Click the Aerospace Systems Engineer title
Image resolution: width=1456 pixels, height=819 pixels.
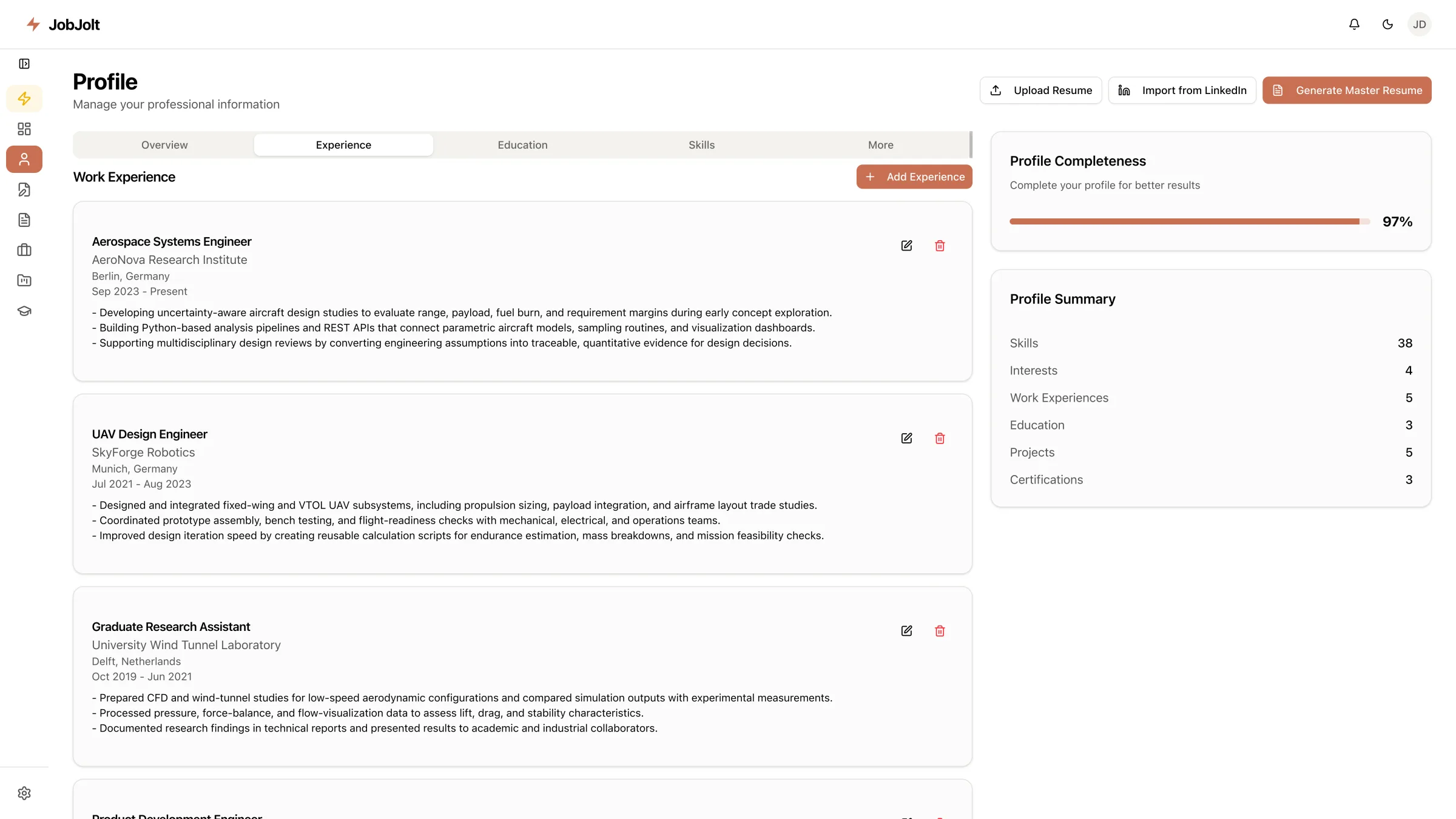point(172,241)
